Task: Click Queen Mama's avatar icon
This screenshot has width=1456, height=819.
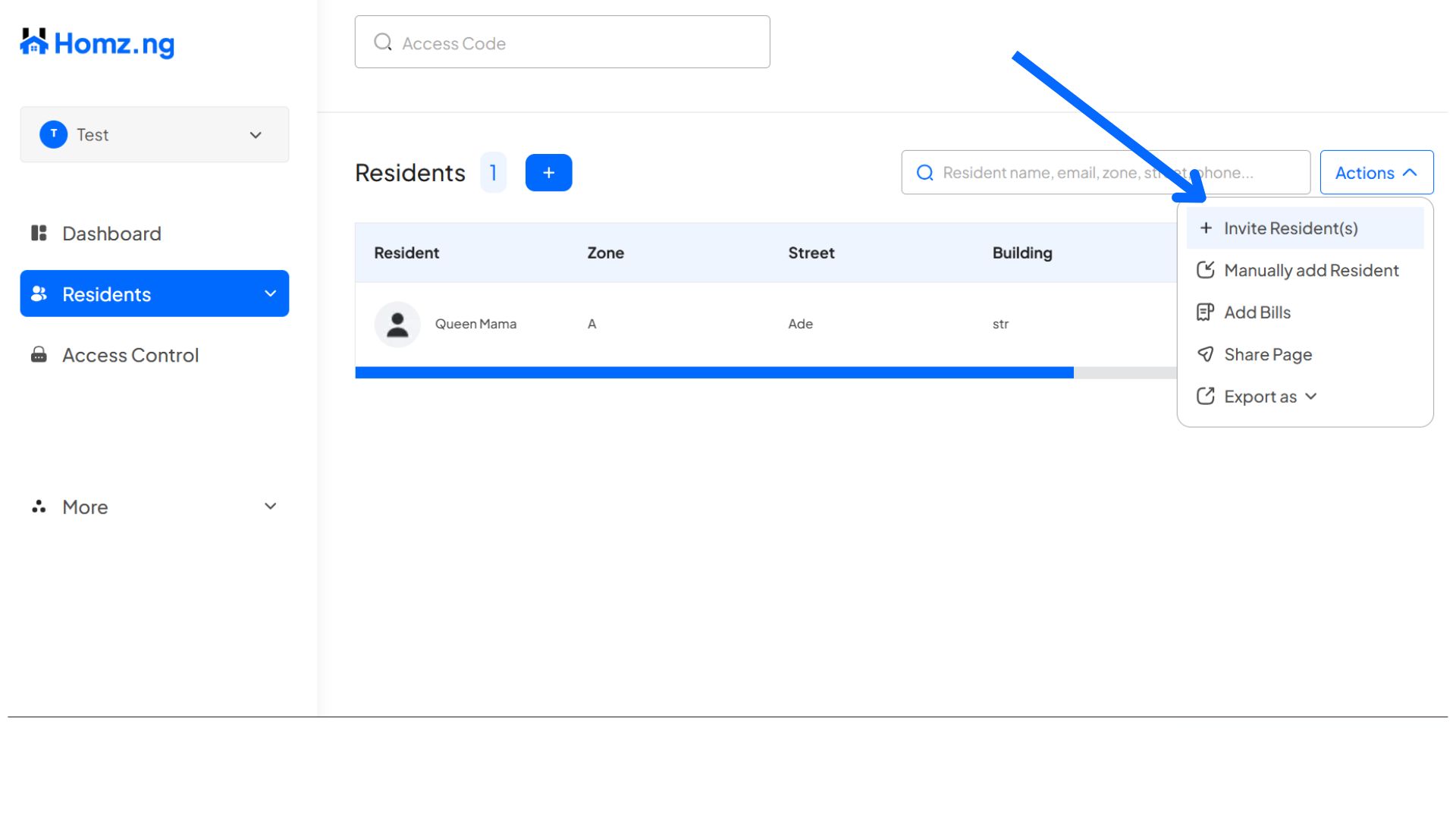Action: [x=397, y=325]
